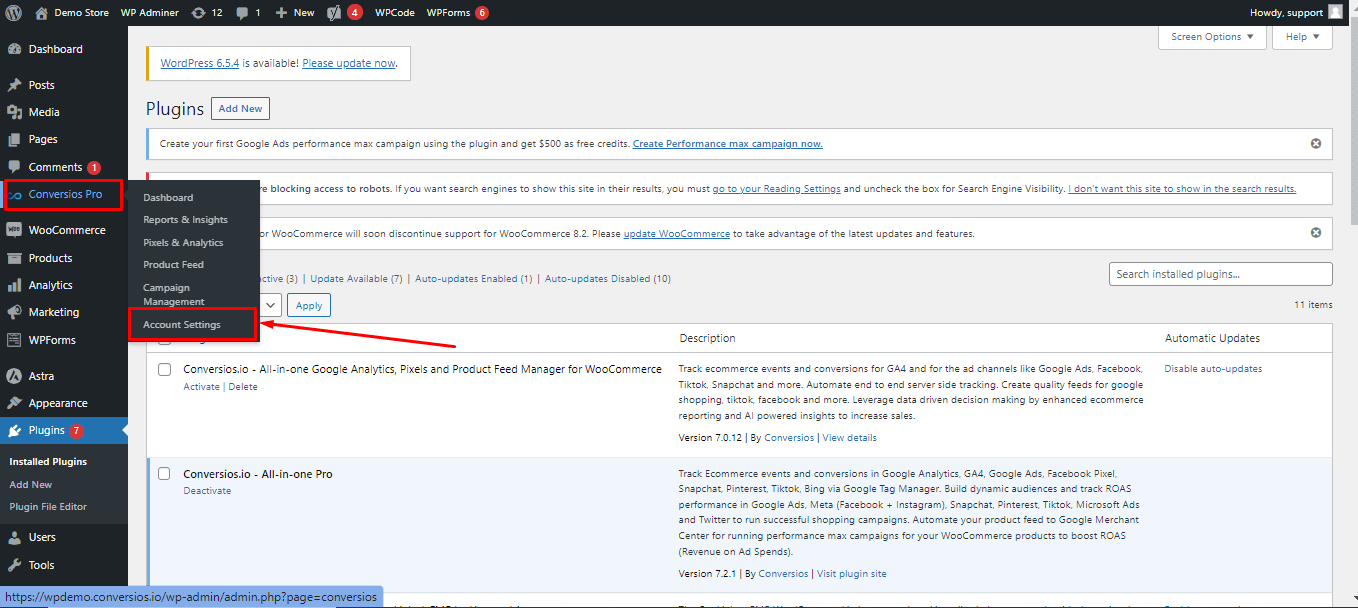Image resolution: width=1358 pixels, height=608 pixels.
Task: Open WPForms in the admin bar
Action: [458, 13]
